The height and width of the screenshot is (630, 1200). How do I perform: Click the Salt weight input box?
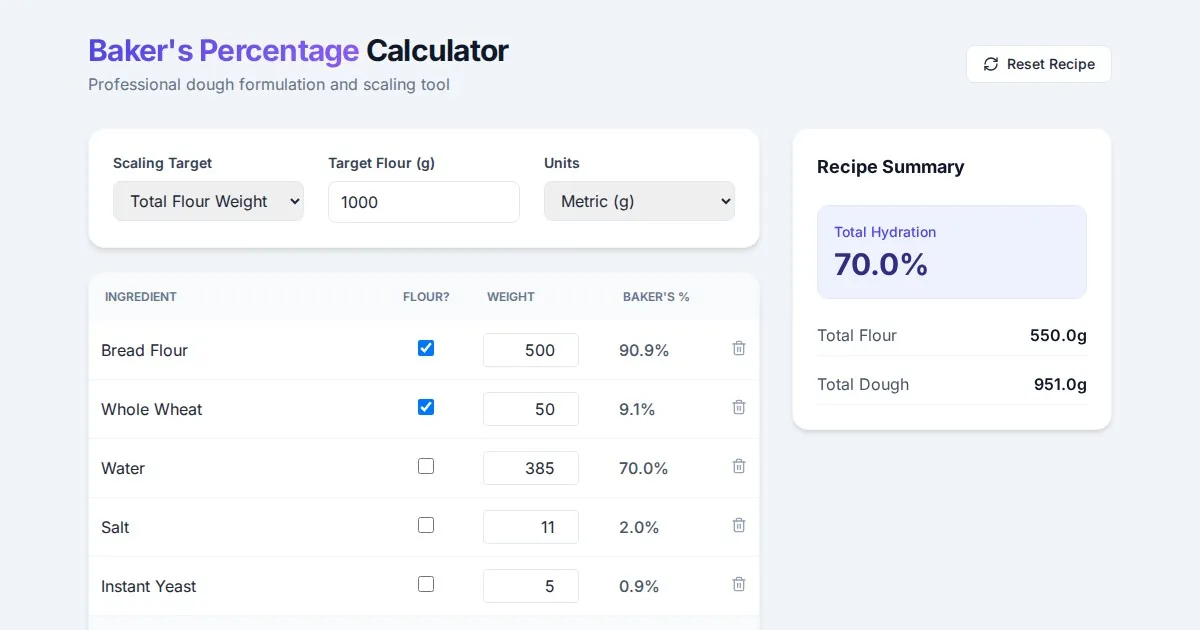coord(530,527)
